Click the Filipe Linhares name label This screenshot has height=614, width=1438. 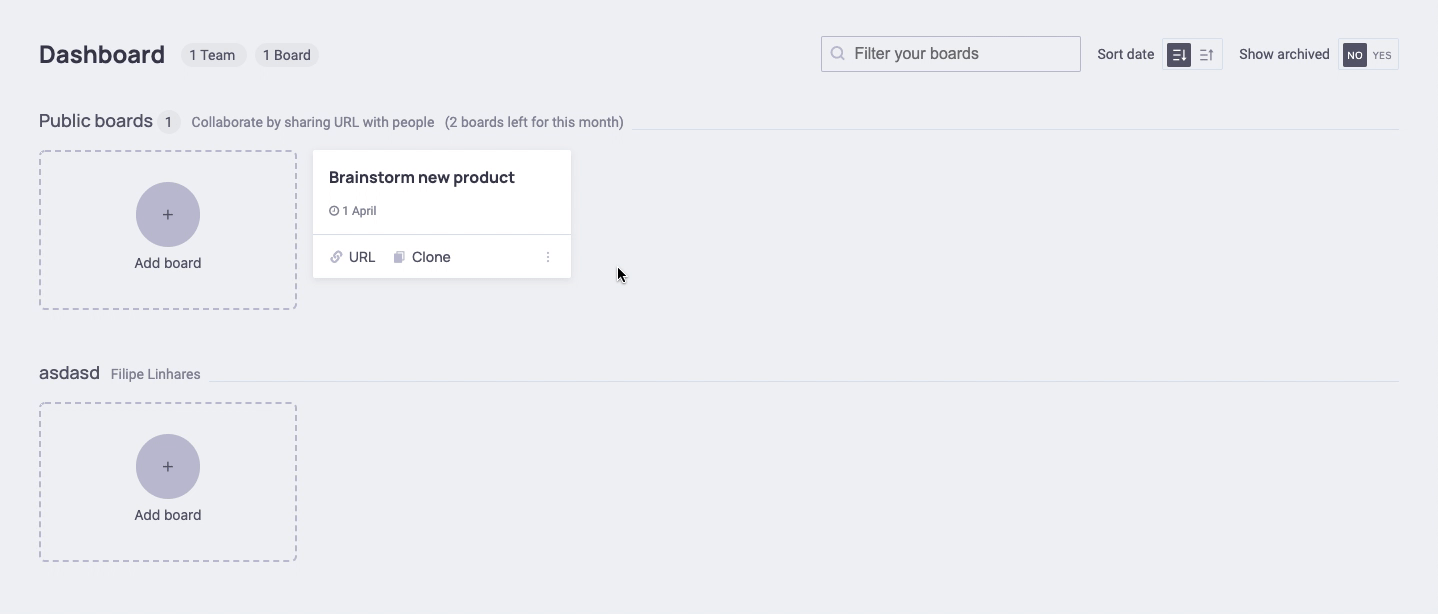(x=155, y=374)
